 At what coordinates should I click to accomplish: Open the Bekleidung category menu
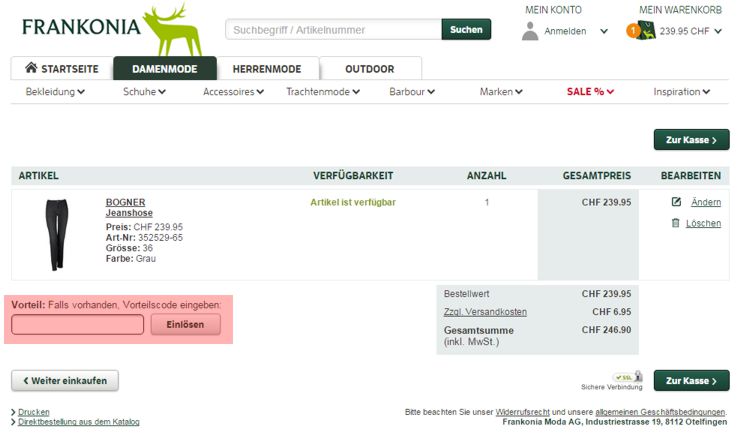point(55,92)
